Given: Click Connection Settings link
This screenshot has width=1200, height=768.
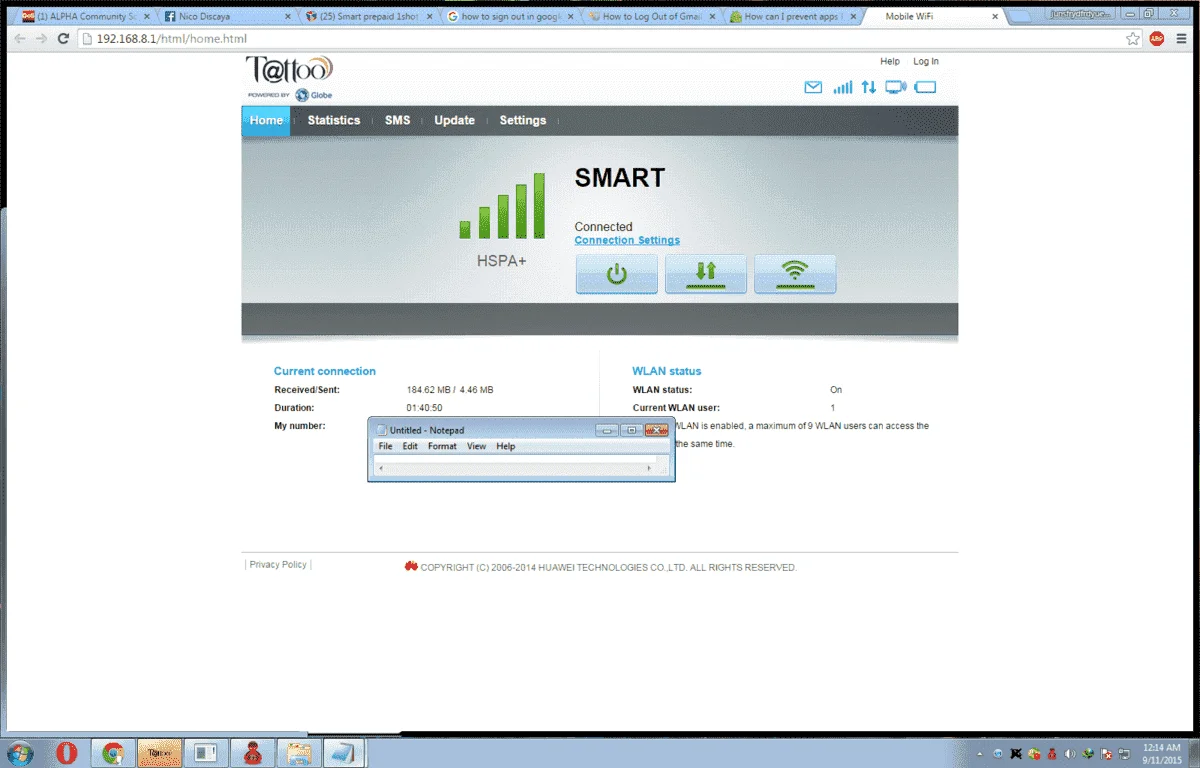Looking at the screenshot, I should click(x=627, y=240).
